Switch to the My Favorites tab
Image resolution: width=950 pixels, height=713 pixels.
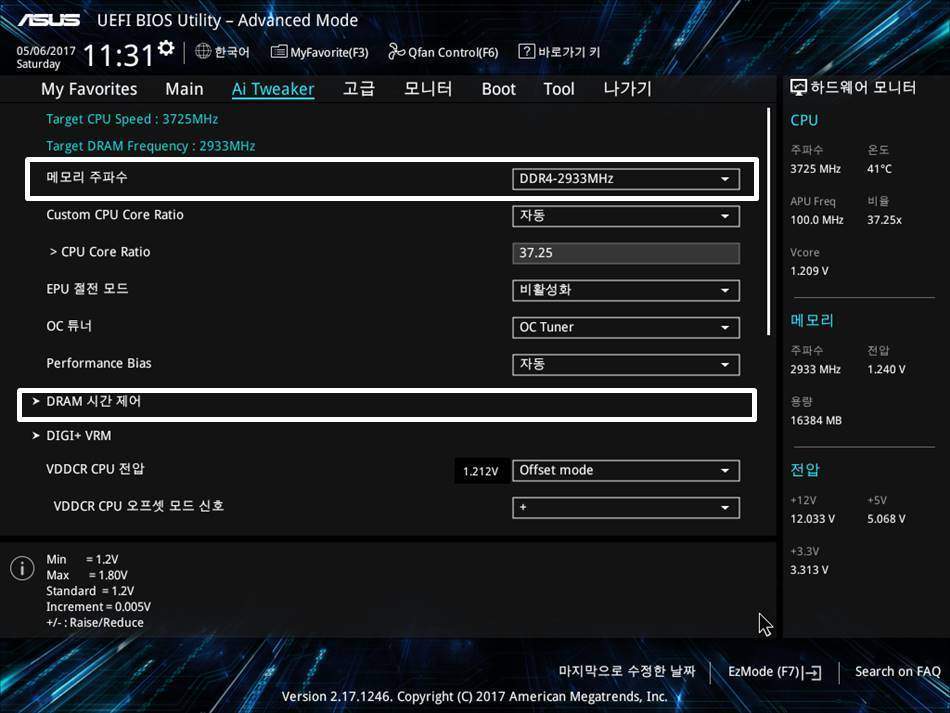[x=89, y=89]
